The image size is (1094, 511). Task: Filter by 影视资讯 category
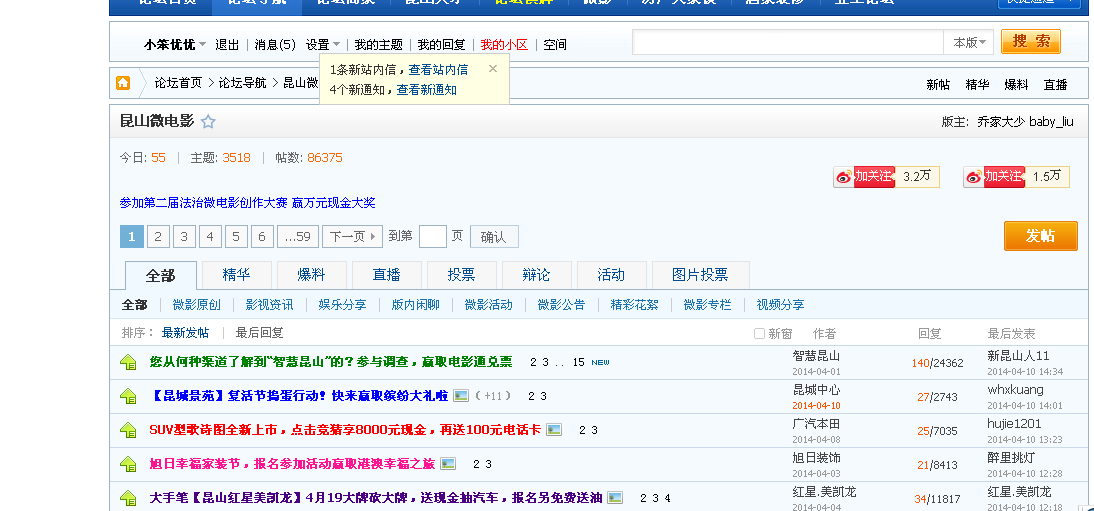(269, 304)
